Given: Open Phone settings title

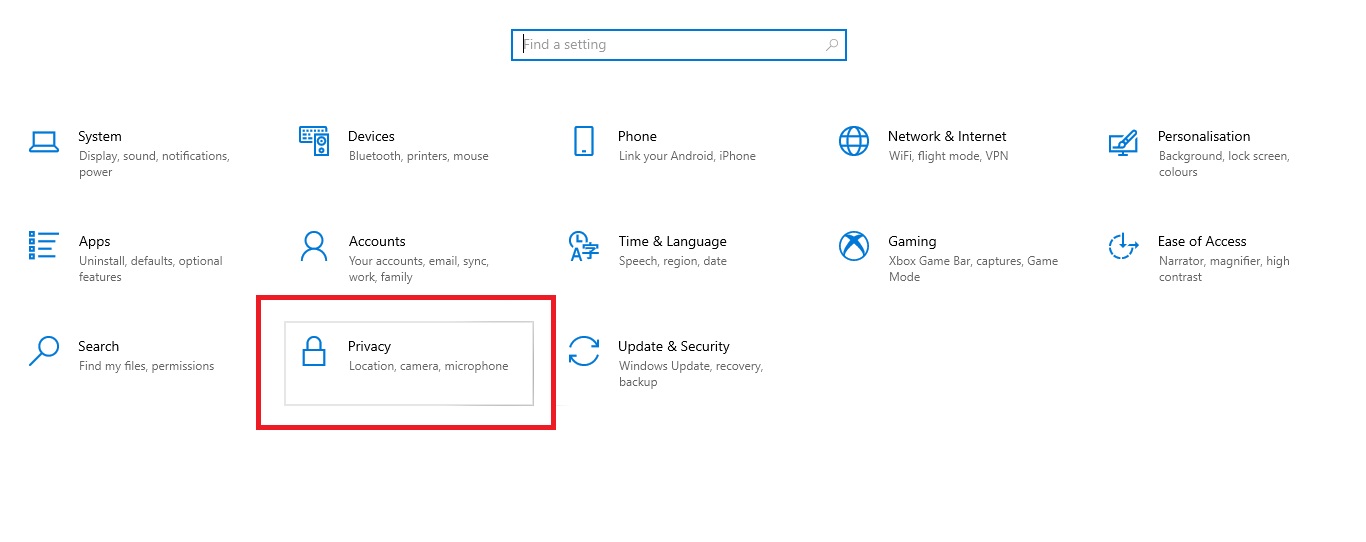Looking at the screenshot, I should [x=637, y=136].
